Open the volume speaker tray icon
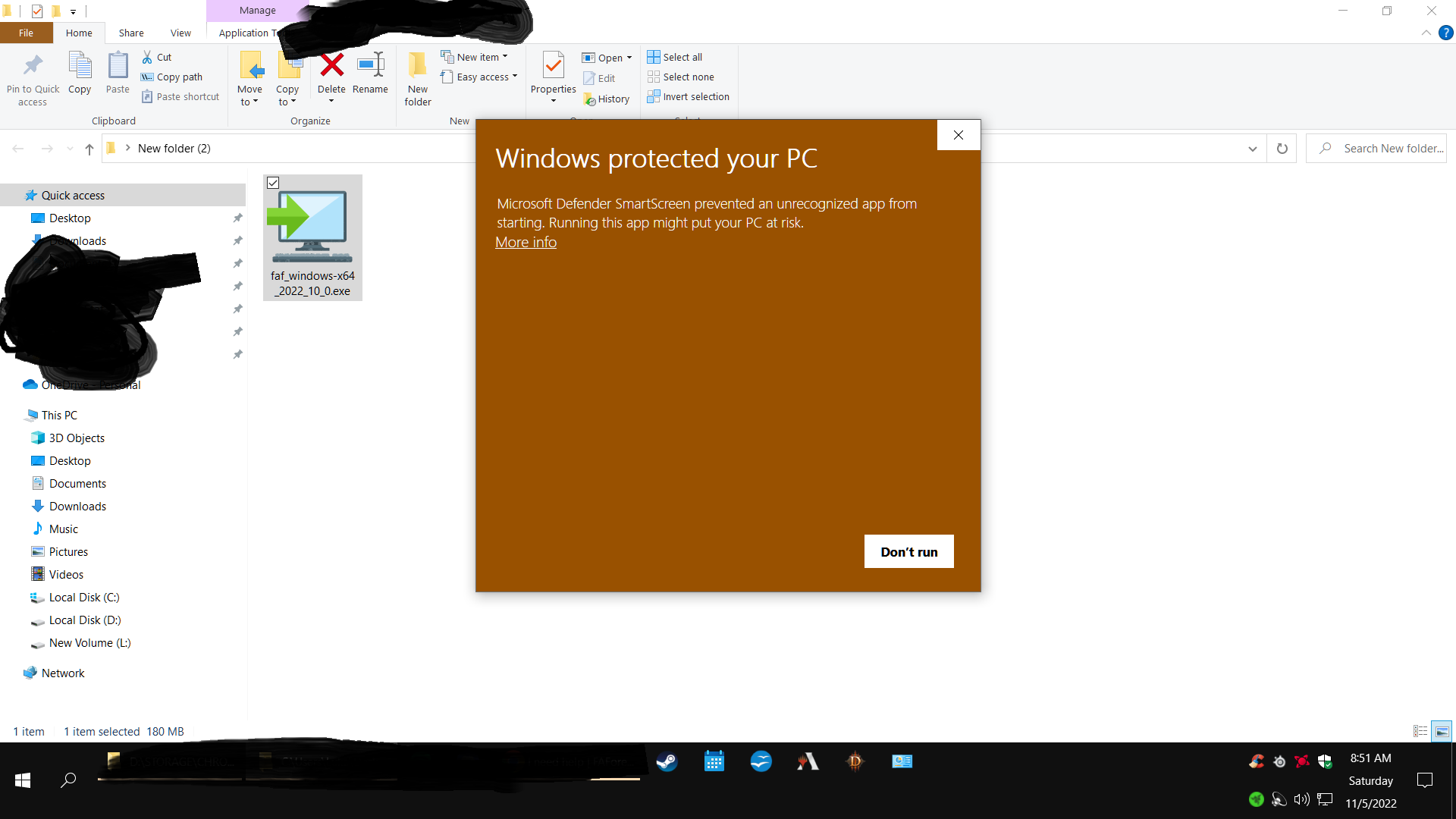This screenshot has height=819, width=1456. pyautogui.click(x=1302, y=799)
